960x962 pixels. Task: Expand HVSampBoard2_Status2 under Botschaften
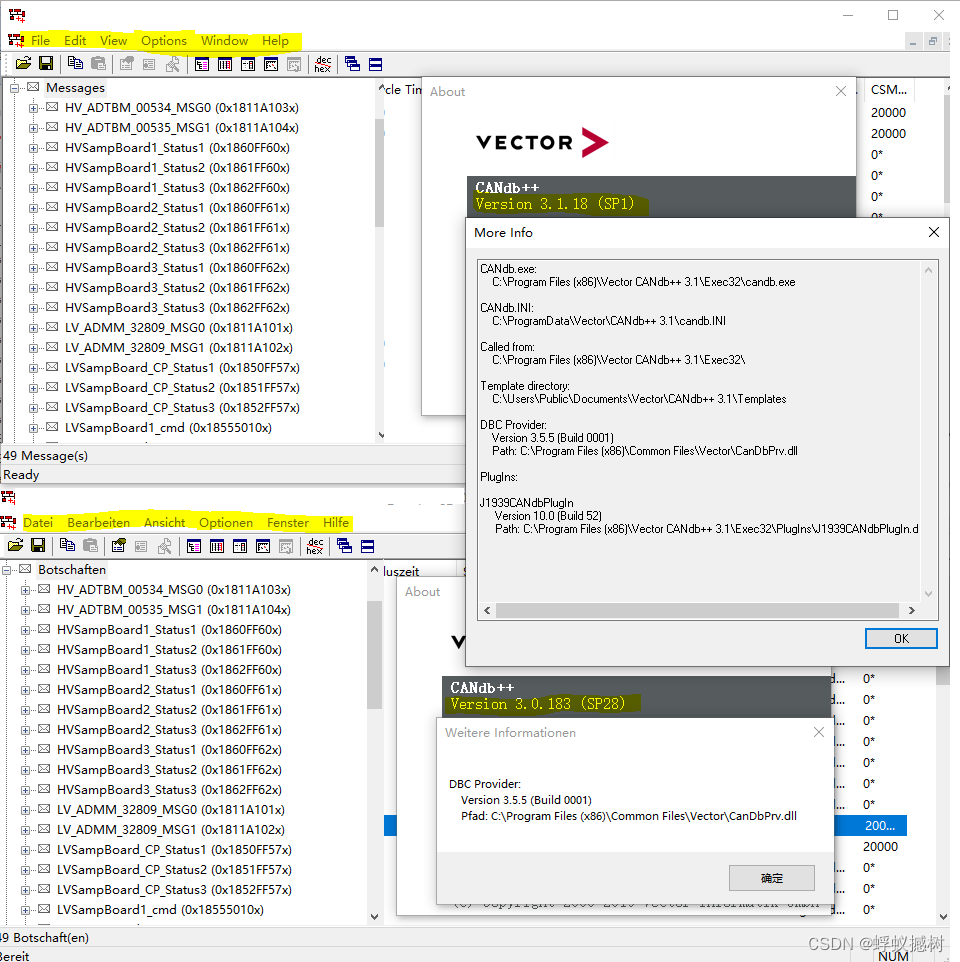25,710
